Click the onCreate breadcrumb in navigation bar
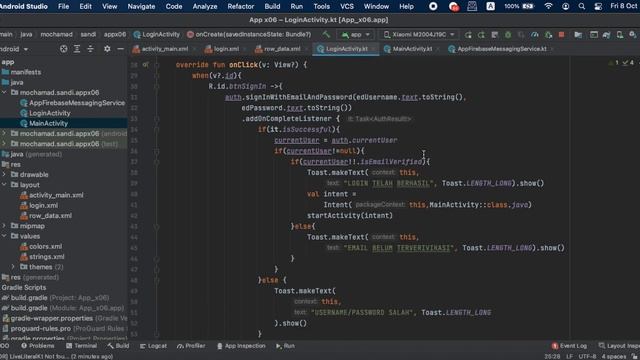The width and height of the screenshot is (640, 360). (249, 35)
